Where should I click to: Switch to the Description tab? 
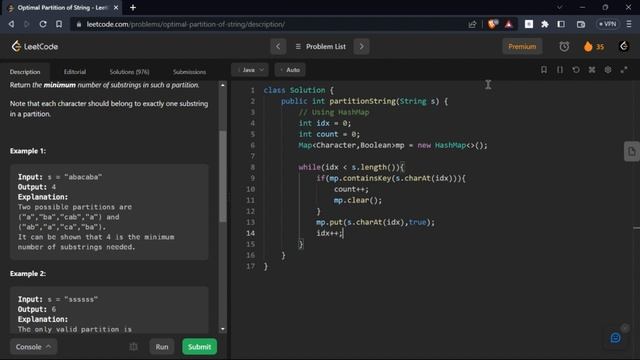[x=25, y=72]
